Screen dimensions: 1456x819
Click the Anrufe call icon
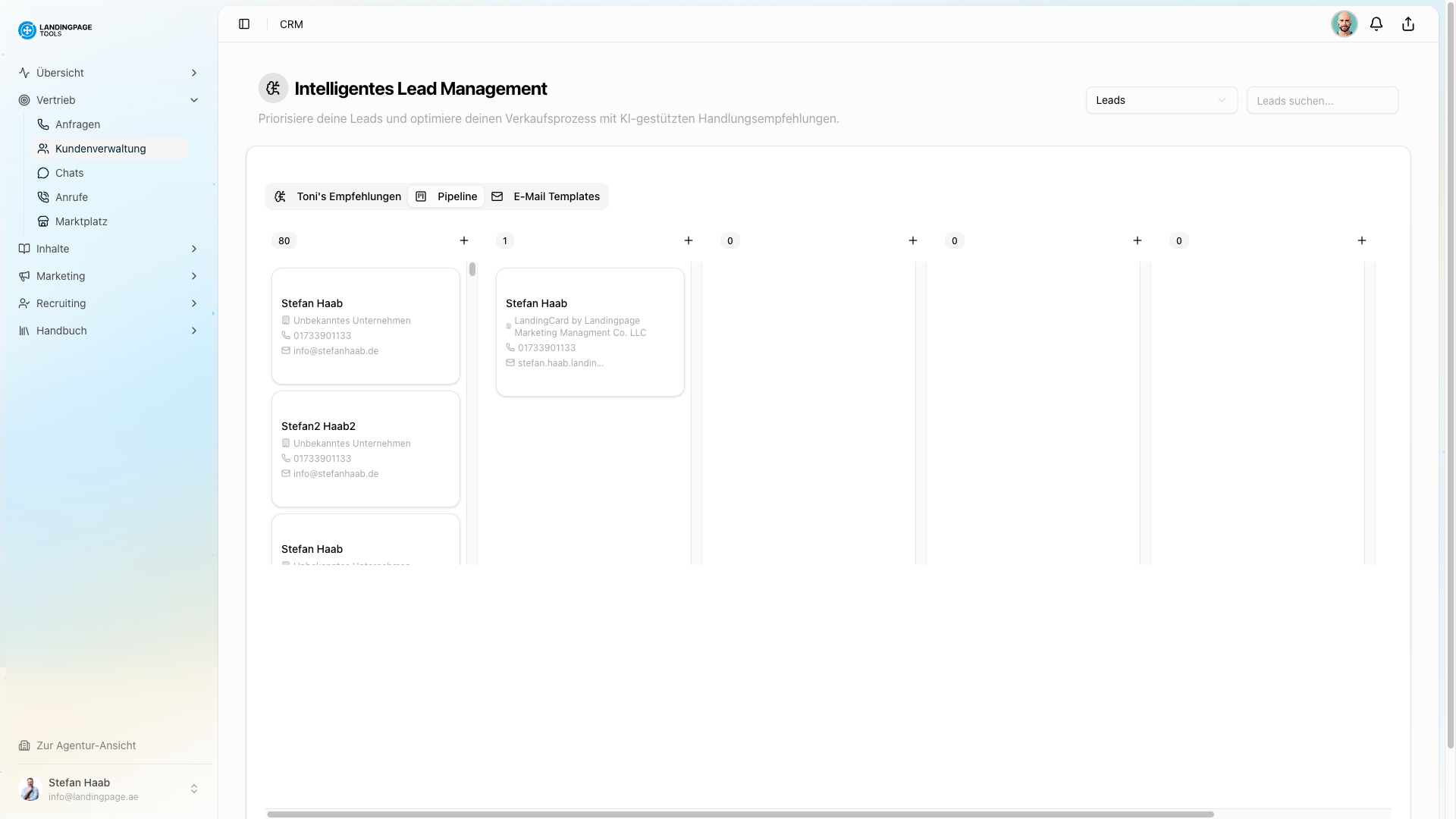(44, 197)
